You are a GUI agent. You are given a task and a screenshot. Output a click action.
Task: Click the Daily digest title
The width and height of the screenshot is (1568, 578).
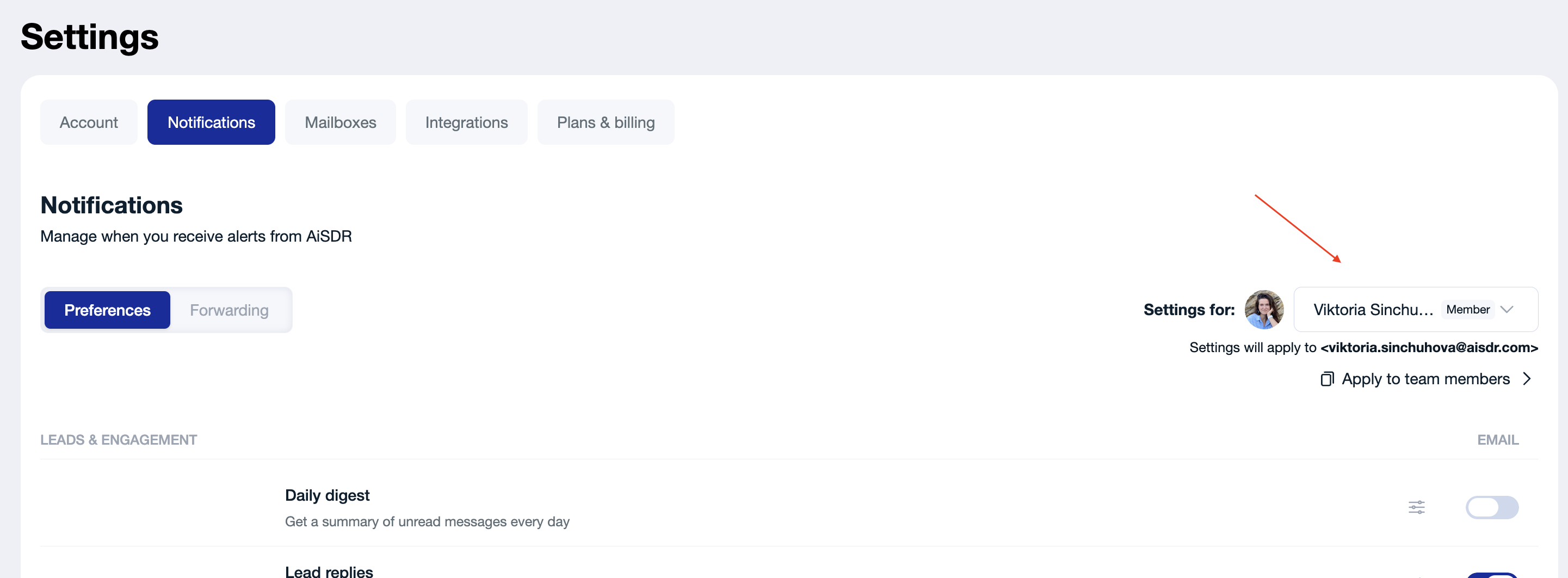pos(327,495)
